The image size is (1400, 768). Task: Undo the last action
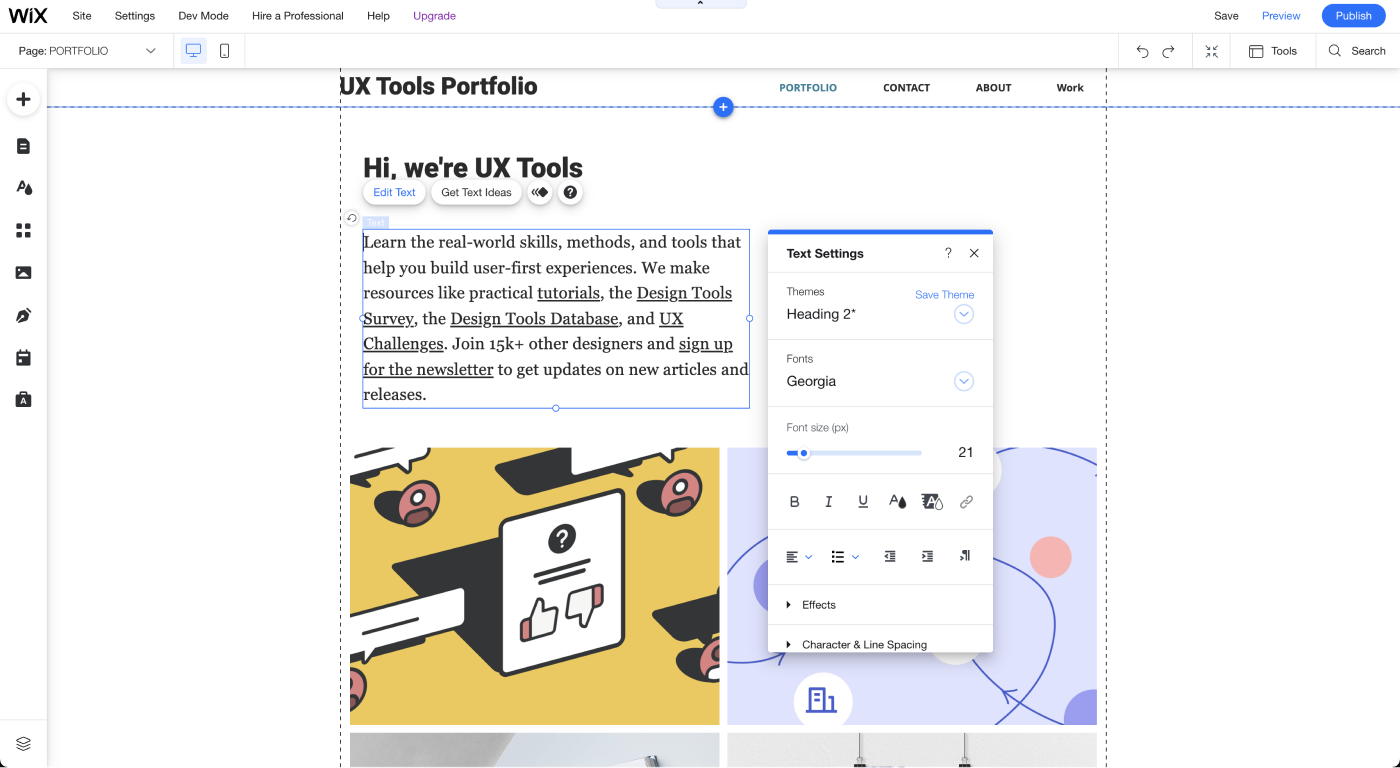[x=1142, y=51]
